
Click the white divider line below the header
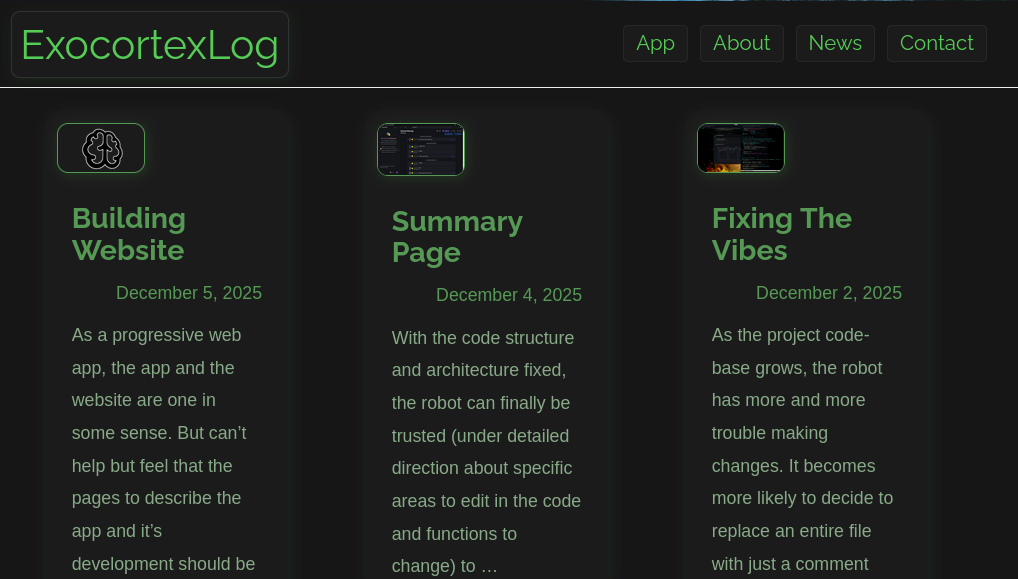[x=509, y=88]
